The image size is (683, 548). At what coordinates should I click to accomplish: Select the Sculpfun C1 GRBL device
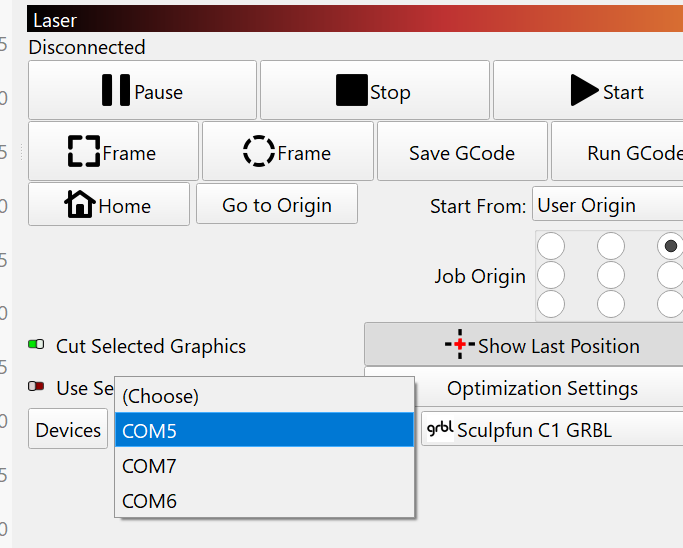click(550, 430)
